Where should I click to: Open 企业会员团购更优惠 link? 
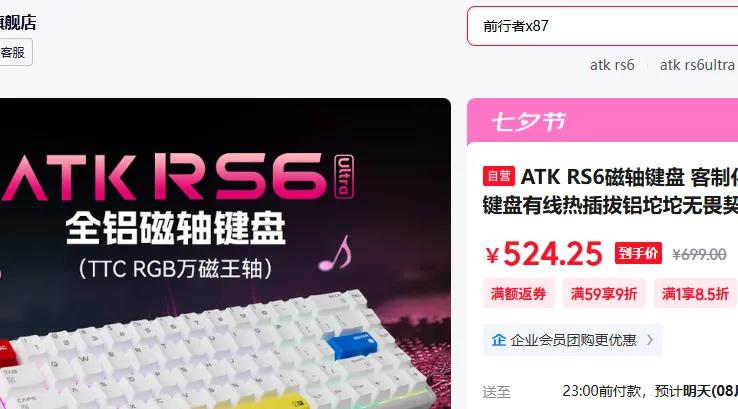(573, 340)
